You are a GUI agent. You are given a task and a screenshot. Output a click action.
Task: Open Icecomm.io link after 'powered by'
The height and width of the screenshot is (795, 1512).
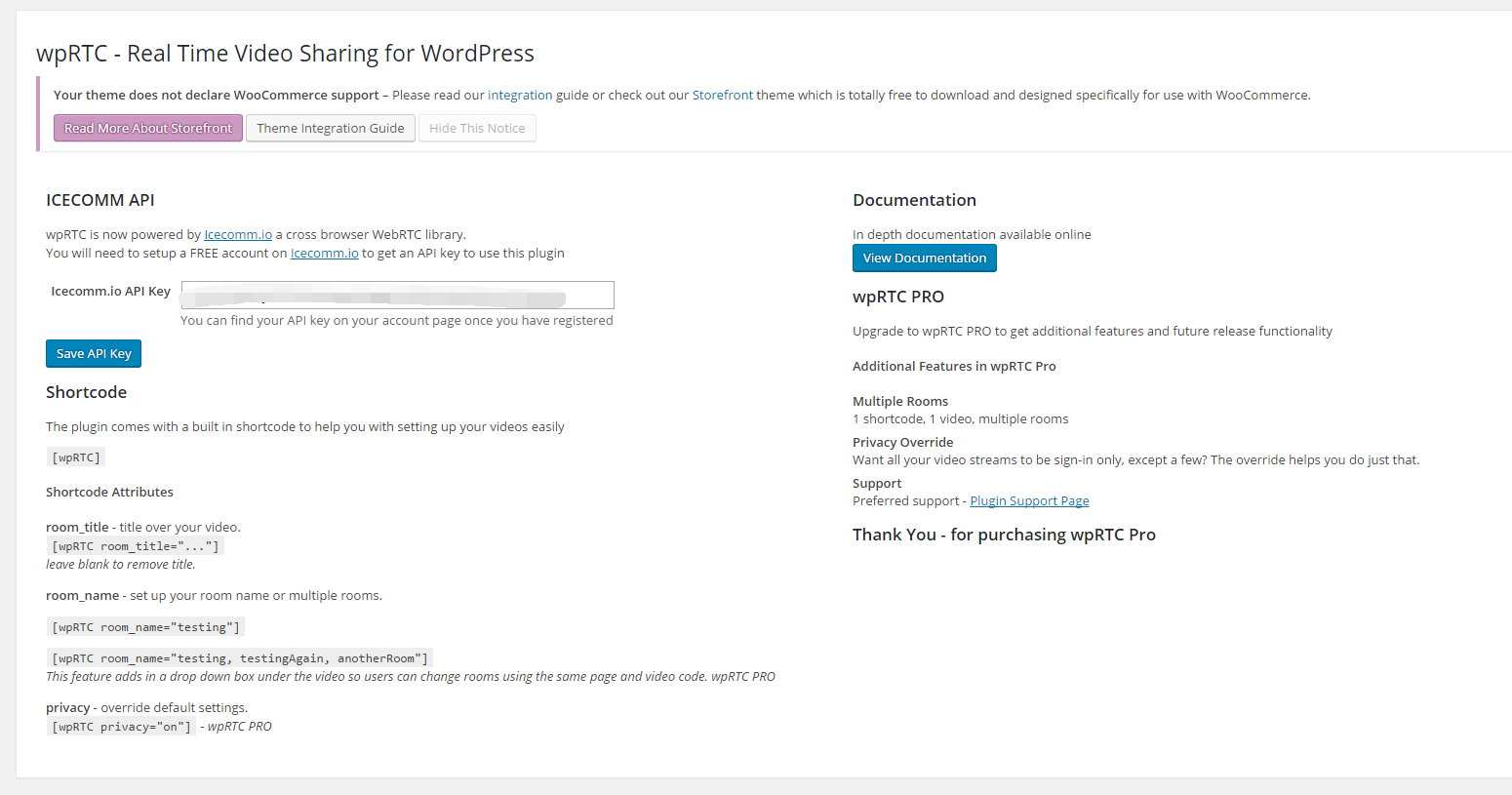(238, 234)
